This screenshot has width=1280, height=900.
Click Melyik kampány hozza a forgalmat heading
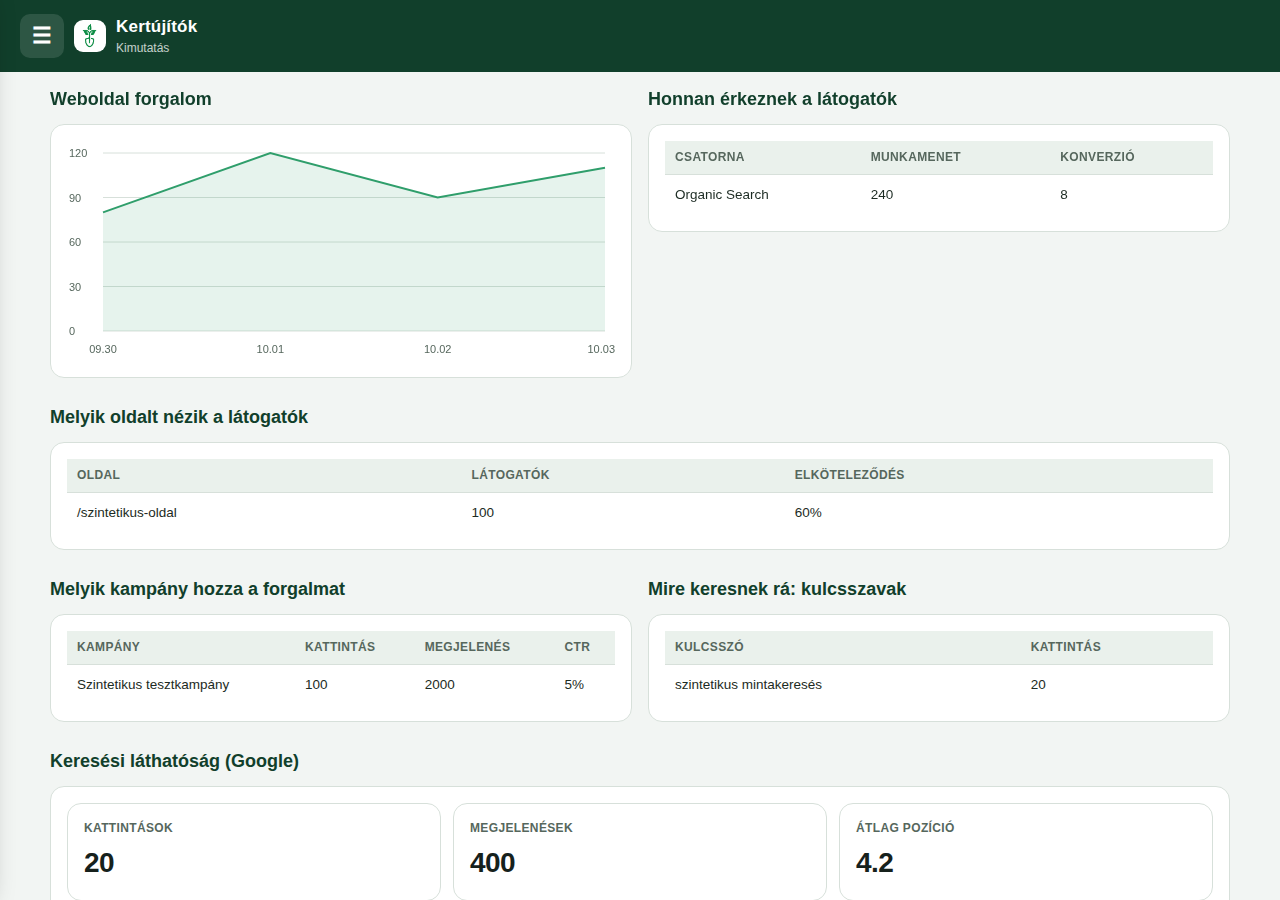197,589
